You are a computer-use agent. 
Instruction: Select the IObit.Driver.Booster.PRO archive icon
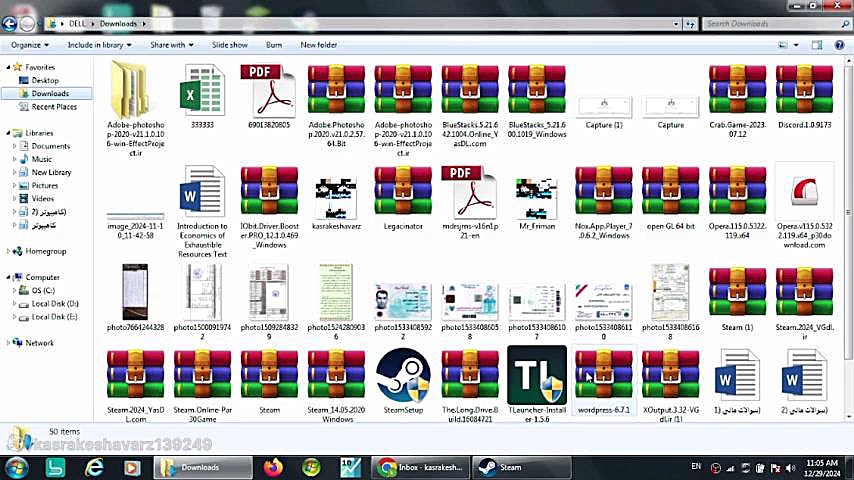click(x=269, y=191)
